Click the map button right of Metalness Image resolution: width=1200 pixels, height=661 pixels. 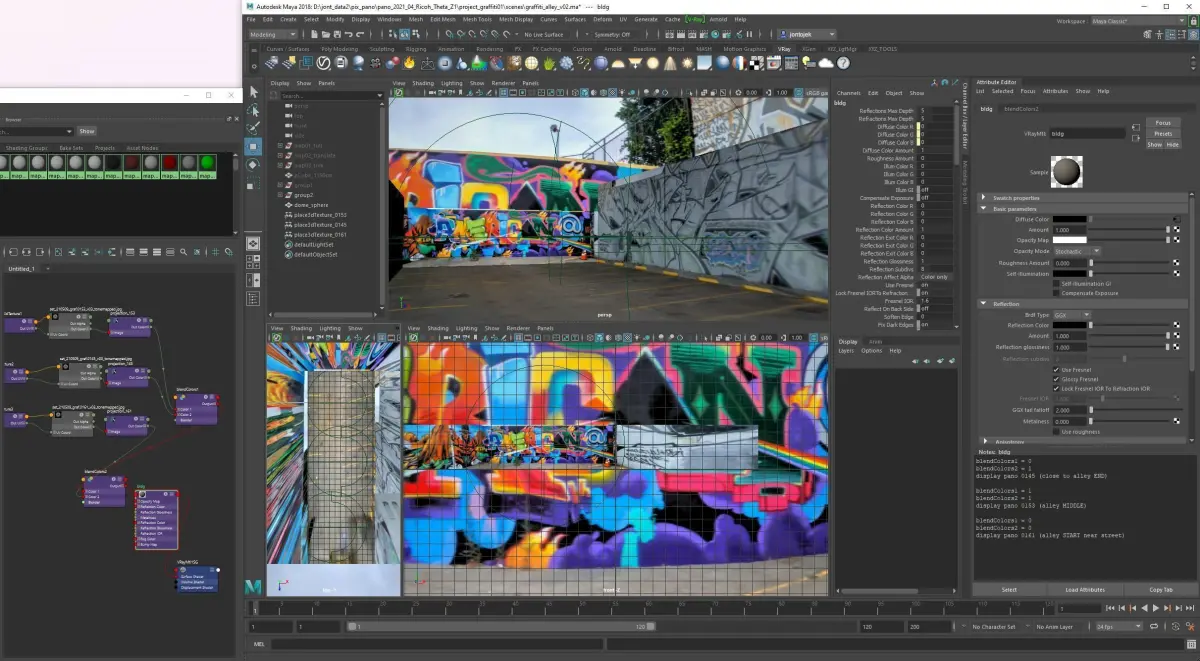[x=1177, y=421]
